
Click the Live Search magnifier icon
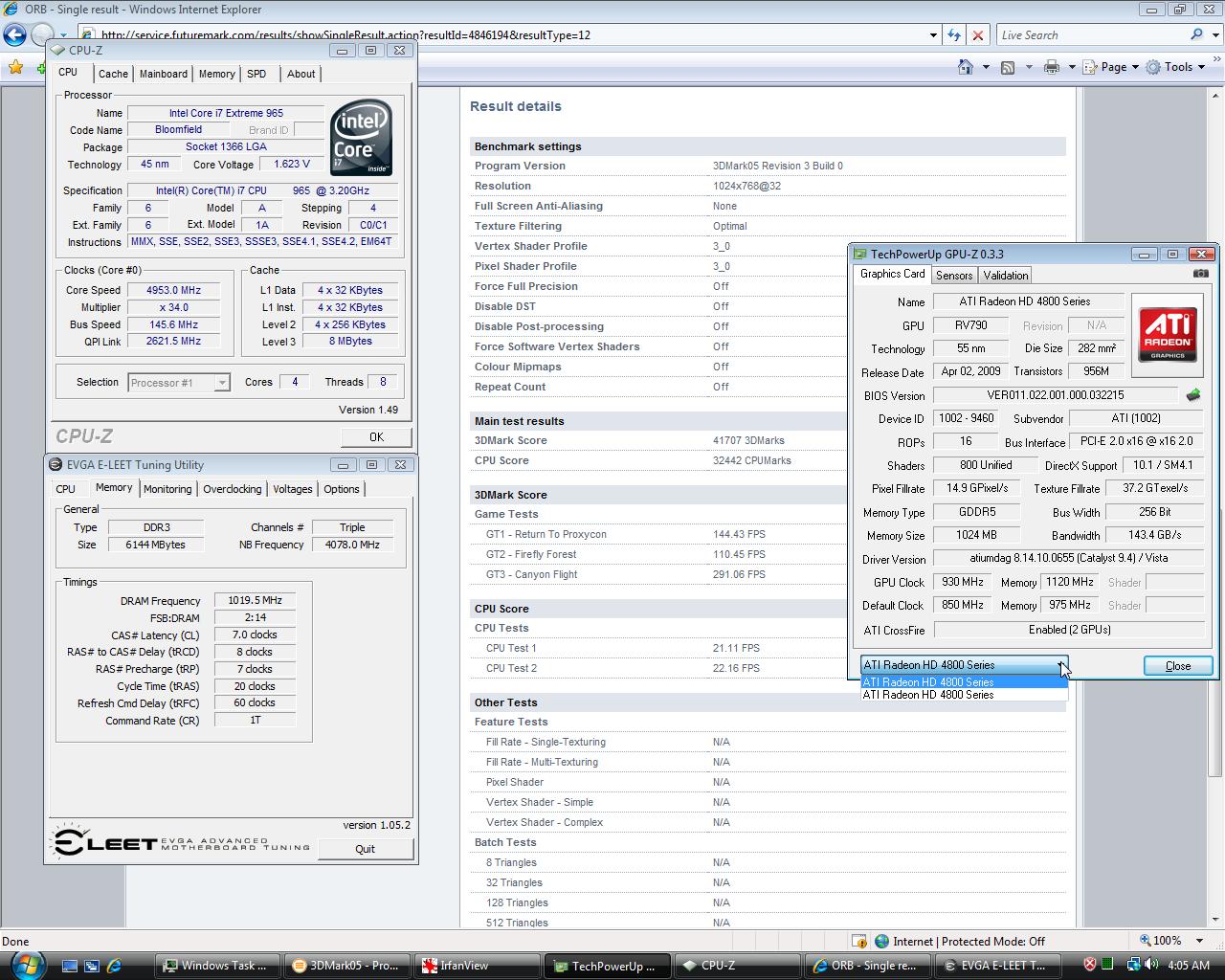click(1196, 34)
